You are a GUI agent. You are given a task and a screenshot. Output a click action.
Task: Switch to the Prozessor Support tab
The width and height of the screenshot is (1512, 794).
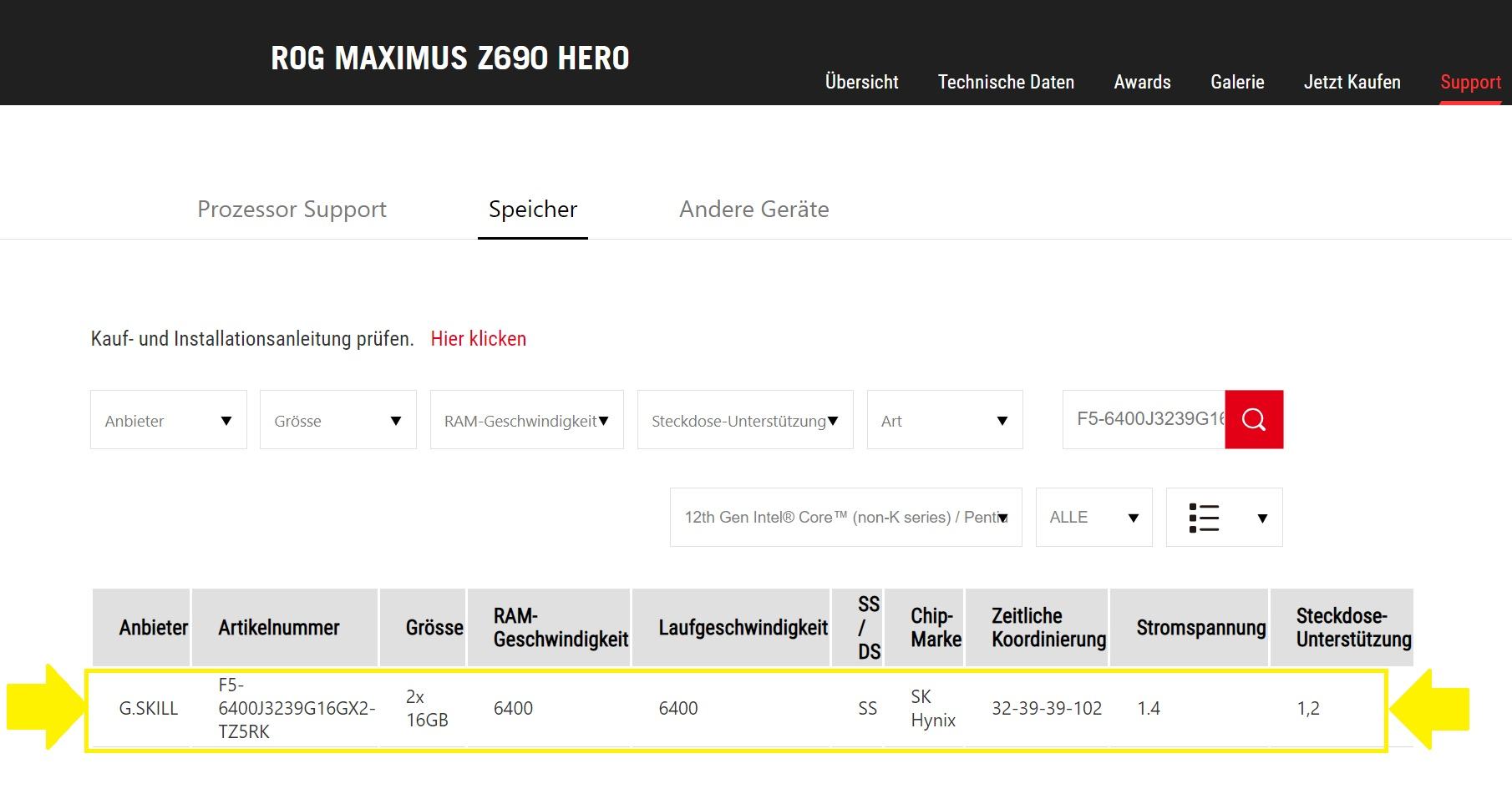[292, 209]
